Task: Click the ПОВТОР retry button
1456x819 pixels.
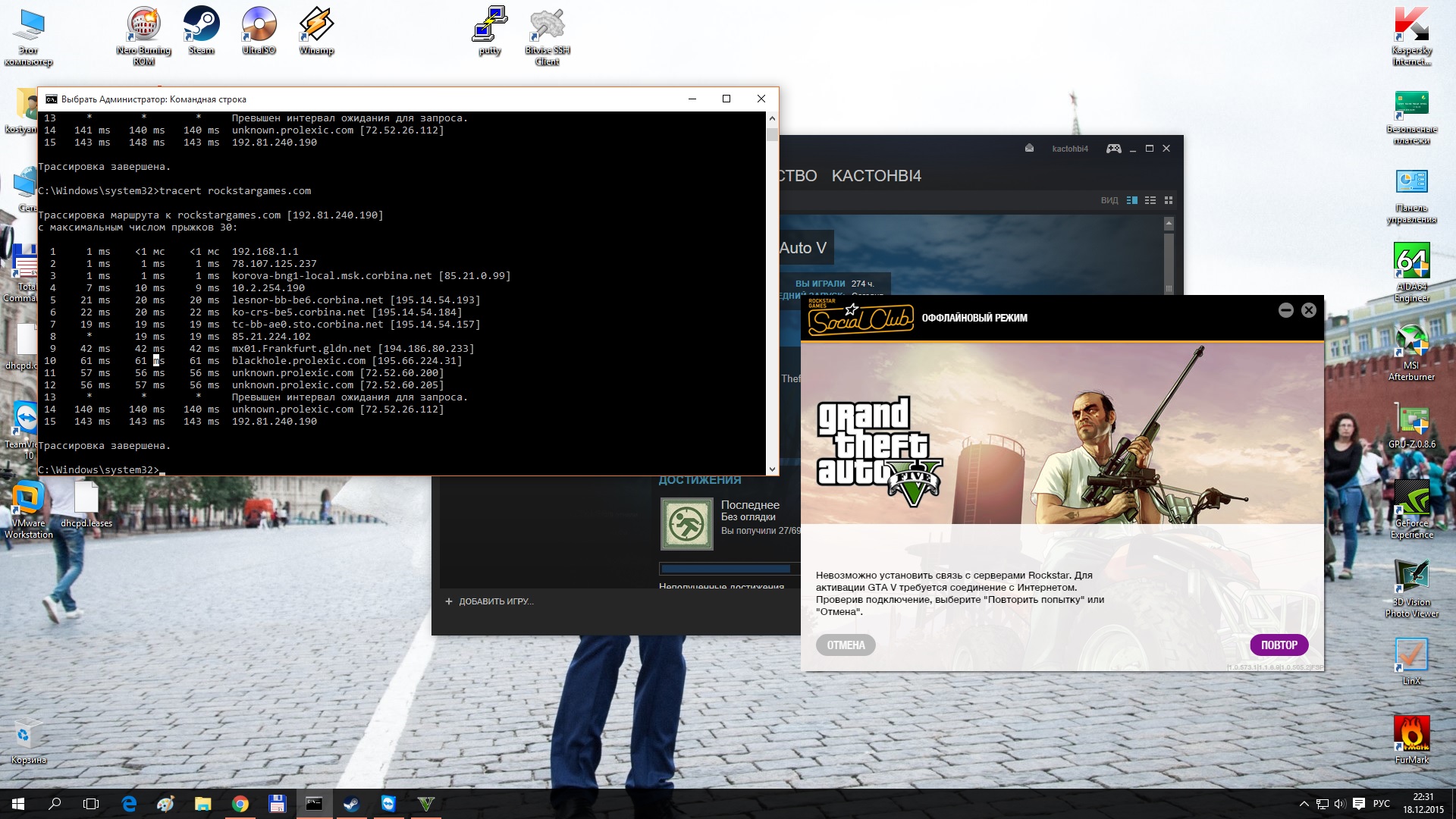Action: [1279, 645]
